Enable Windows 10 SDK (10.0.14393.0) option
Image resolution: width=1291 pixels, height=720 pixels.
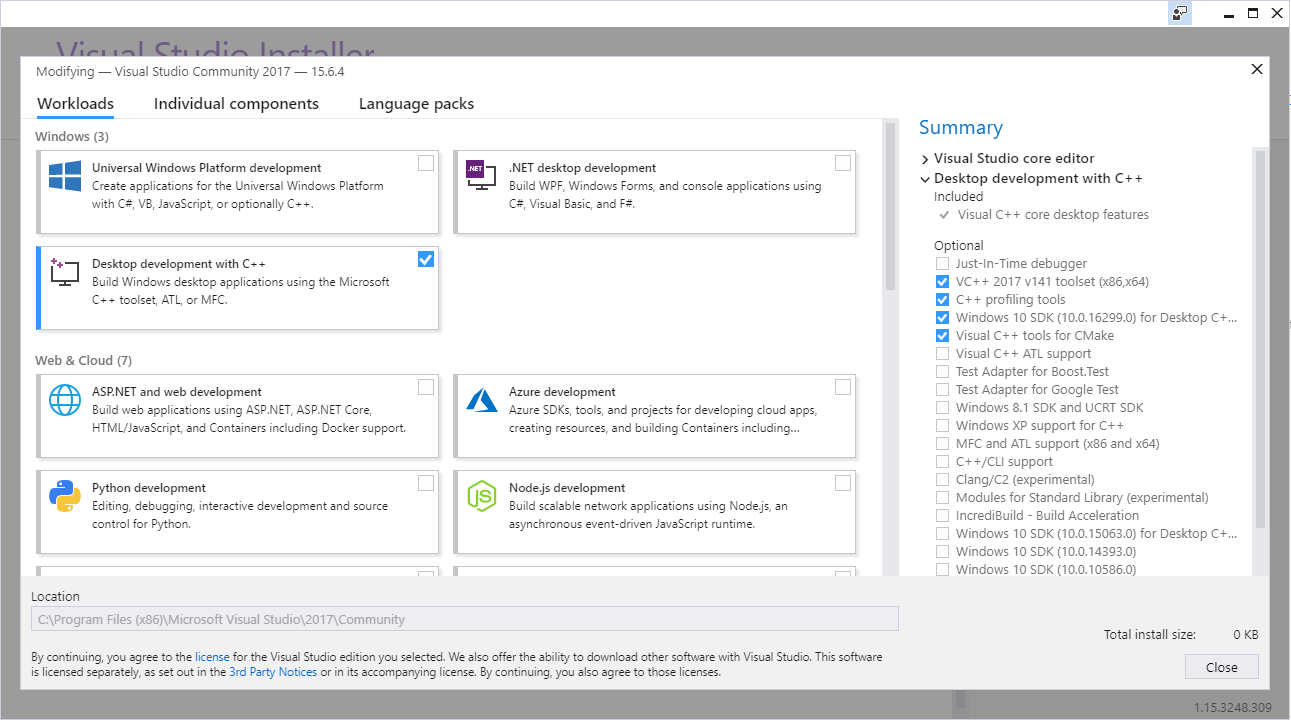(x=942, y=552)
